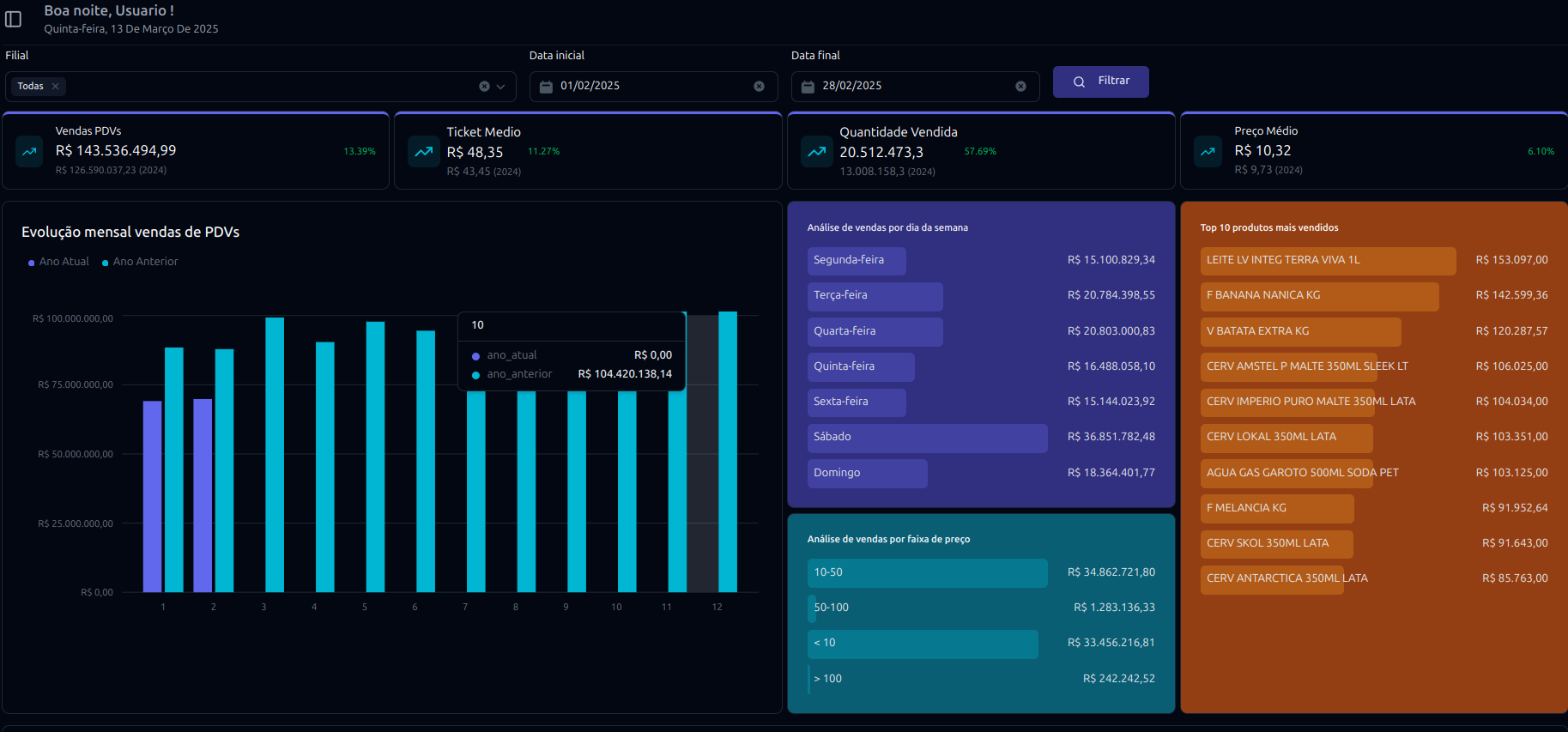
Task: Remove the Todas tag from Filial
Action: [56, 87]
